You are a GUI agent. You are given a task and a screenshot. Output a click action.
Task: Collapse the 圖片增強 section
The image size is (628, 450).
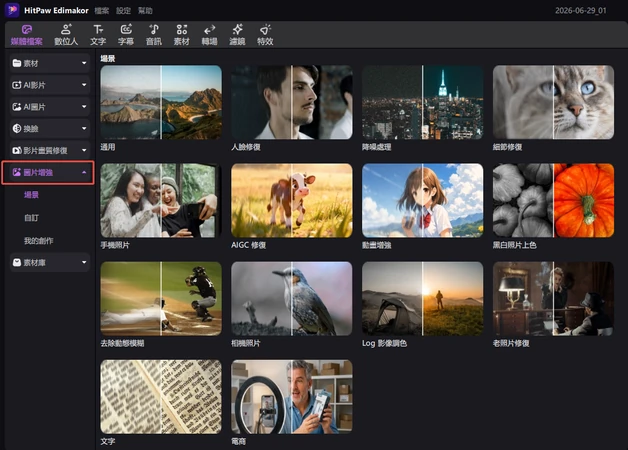[48, 173]
